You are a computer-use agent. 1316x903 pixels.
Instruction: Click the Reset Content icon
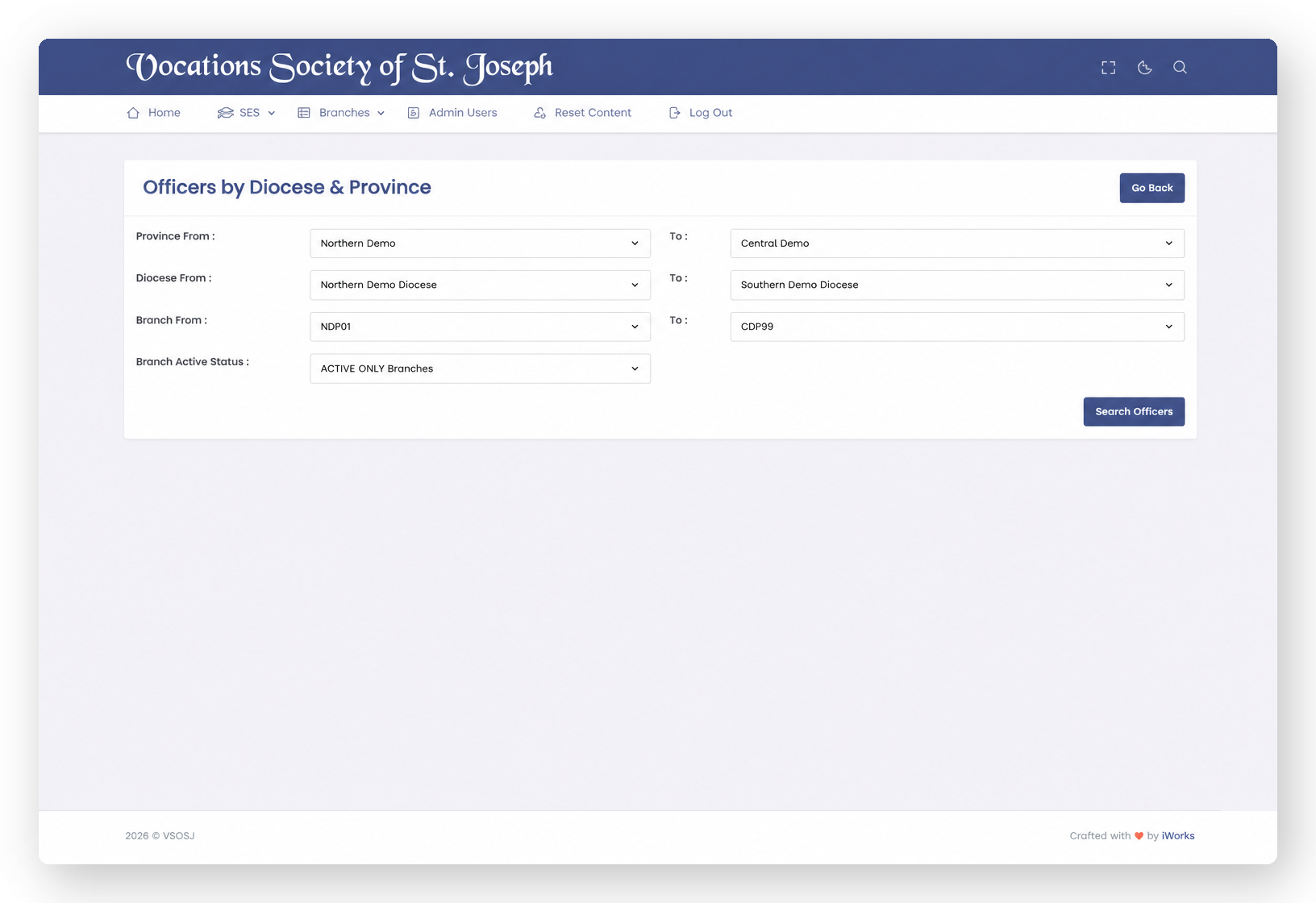tap(540, 113)
